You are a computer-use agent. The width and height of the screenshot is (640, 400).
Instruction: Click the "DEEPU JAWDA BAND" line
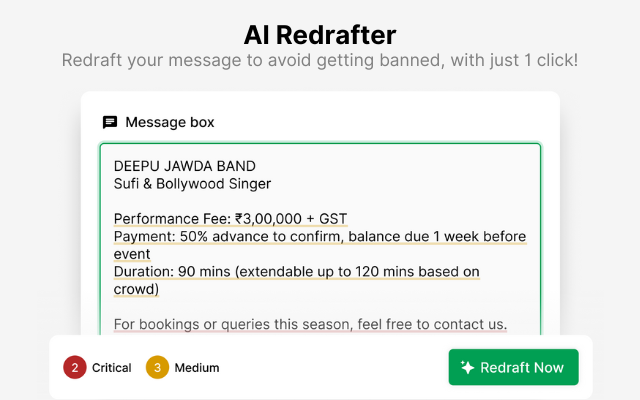click(x=184, y=165)
